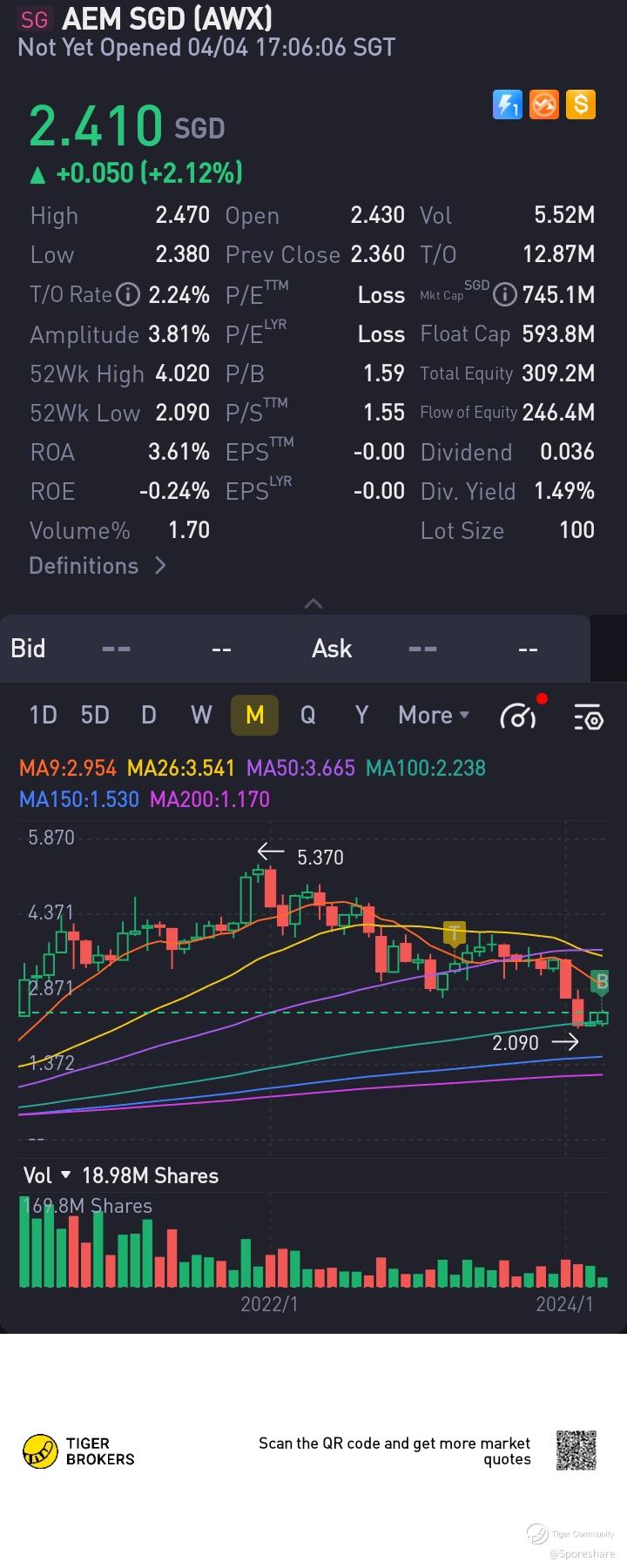
Task: Tap the MA150:1.530 indicator label
Action: (x=79, y=799)
